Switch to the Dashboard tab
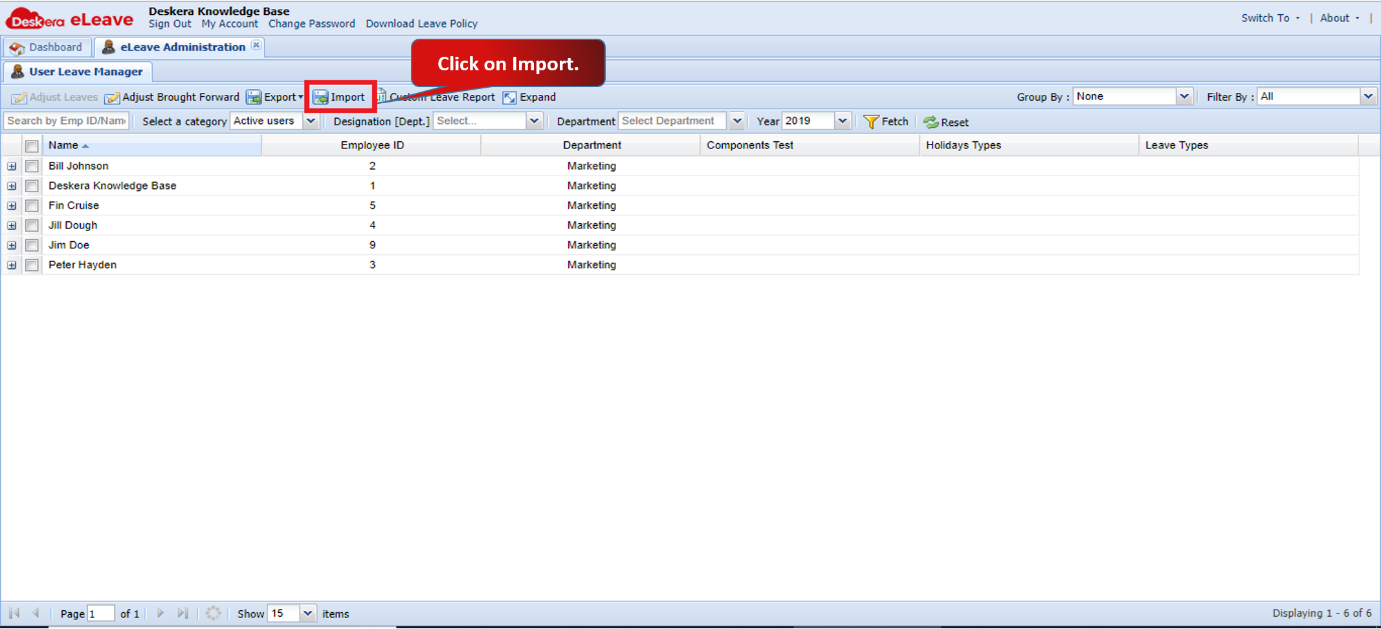This screenshot has width=1381, height=629. [46, 47]
